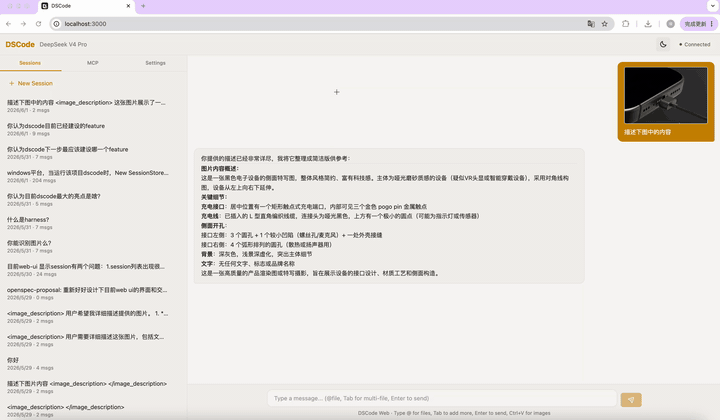Switch to the Settings tab

coord(156,63)
